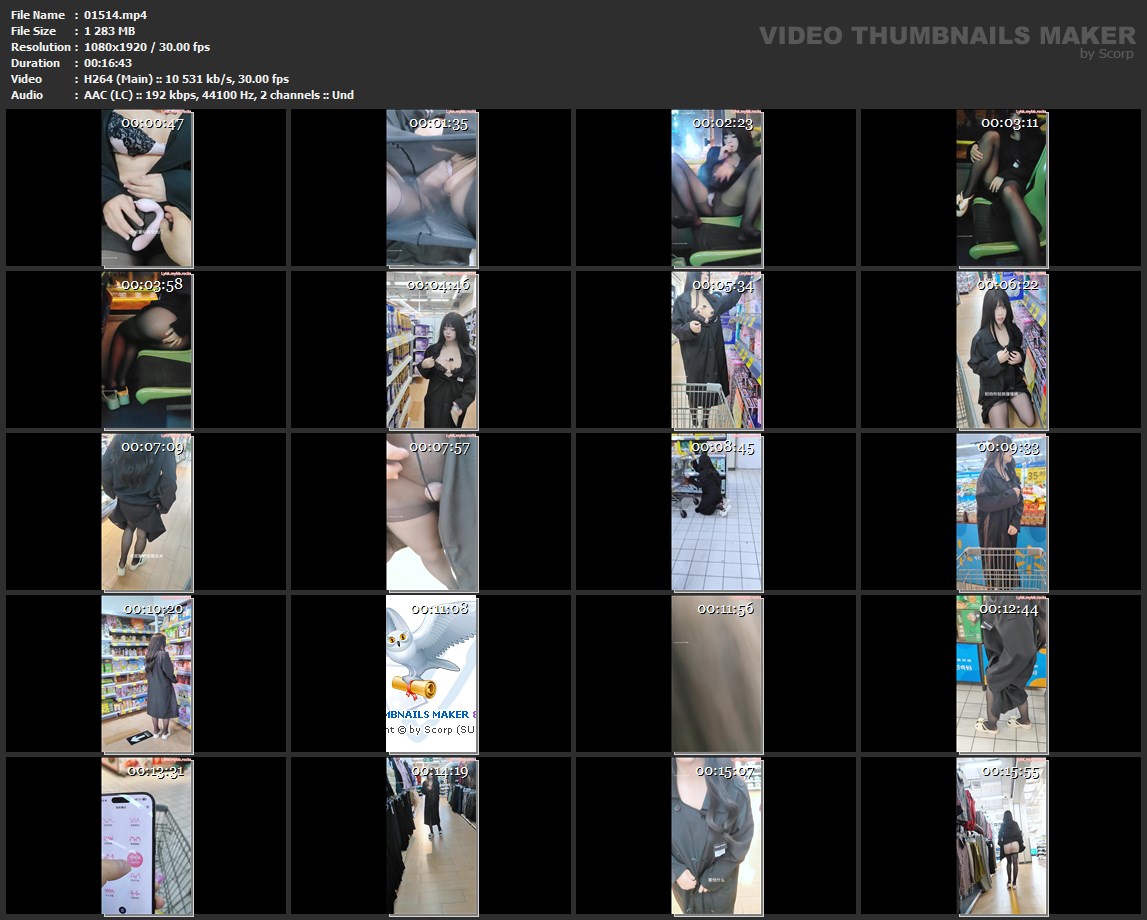Pick the frame stamped 00:05:34
This screenshot has width=1147, height=920.
tap(717, 350)
